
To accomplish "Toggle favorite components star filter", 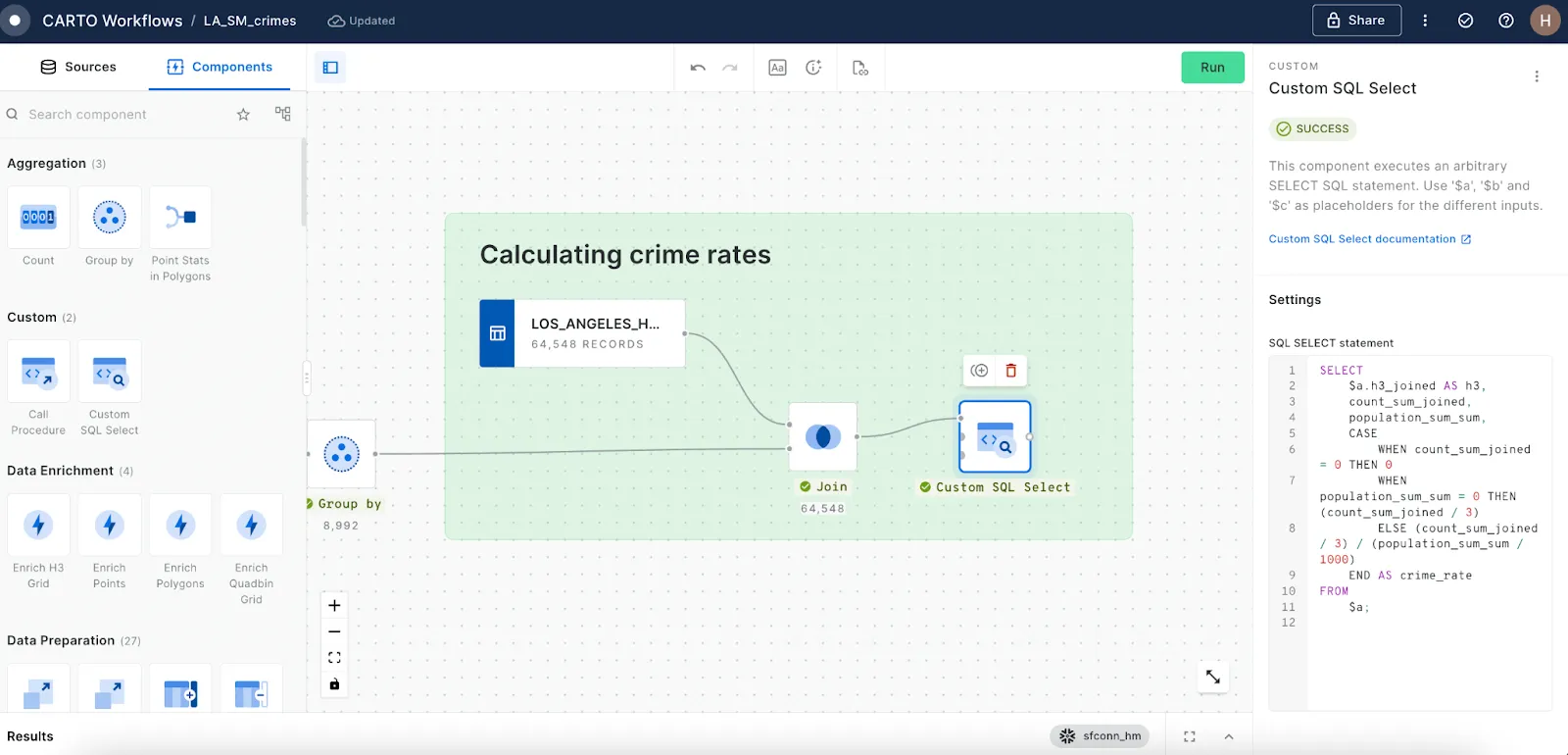I will [243, 115].
